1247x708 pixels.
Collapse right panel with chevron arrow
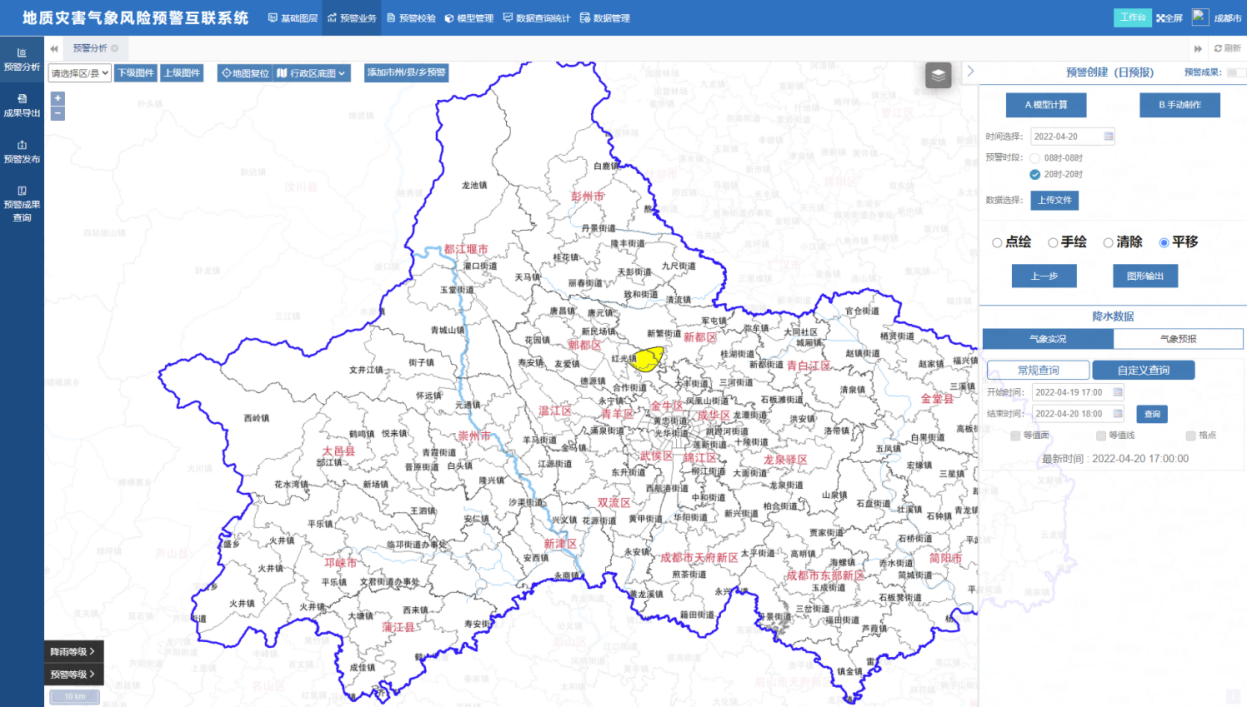pyautogui.click(x=970, y=72)
